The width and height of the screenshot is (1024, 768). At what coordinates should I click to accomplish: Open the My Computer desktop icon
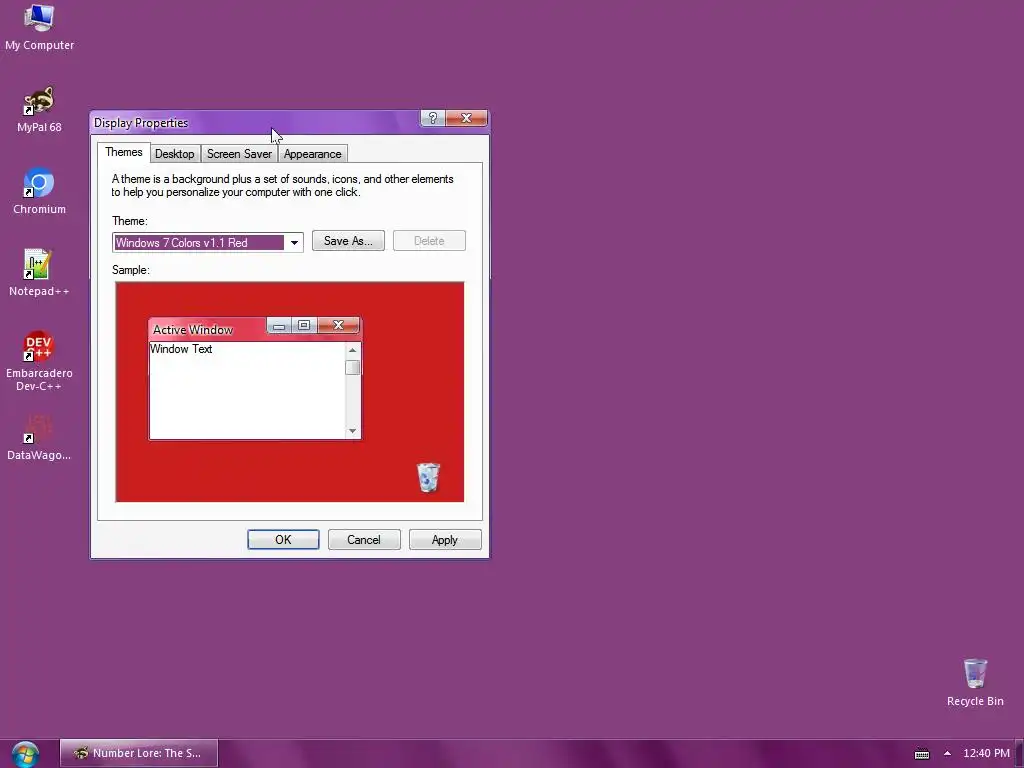[x=39, y=27]
